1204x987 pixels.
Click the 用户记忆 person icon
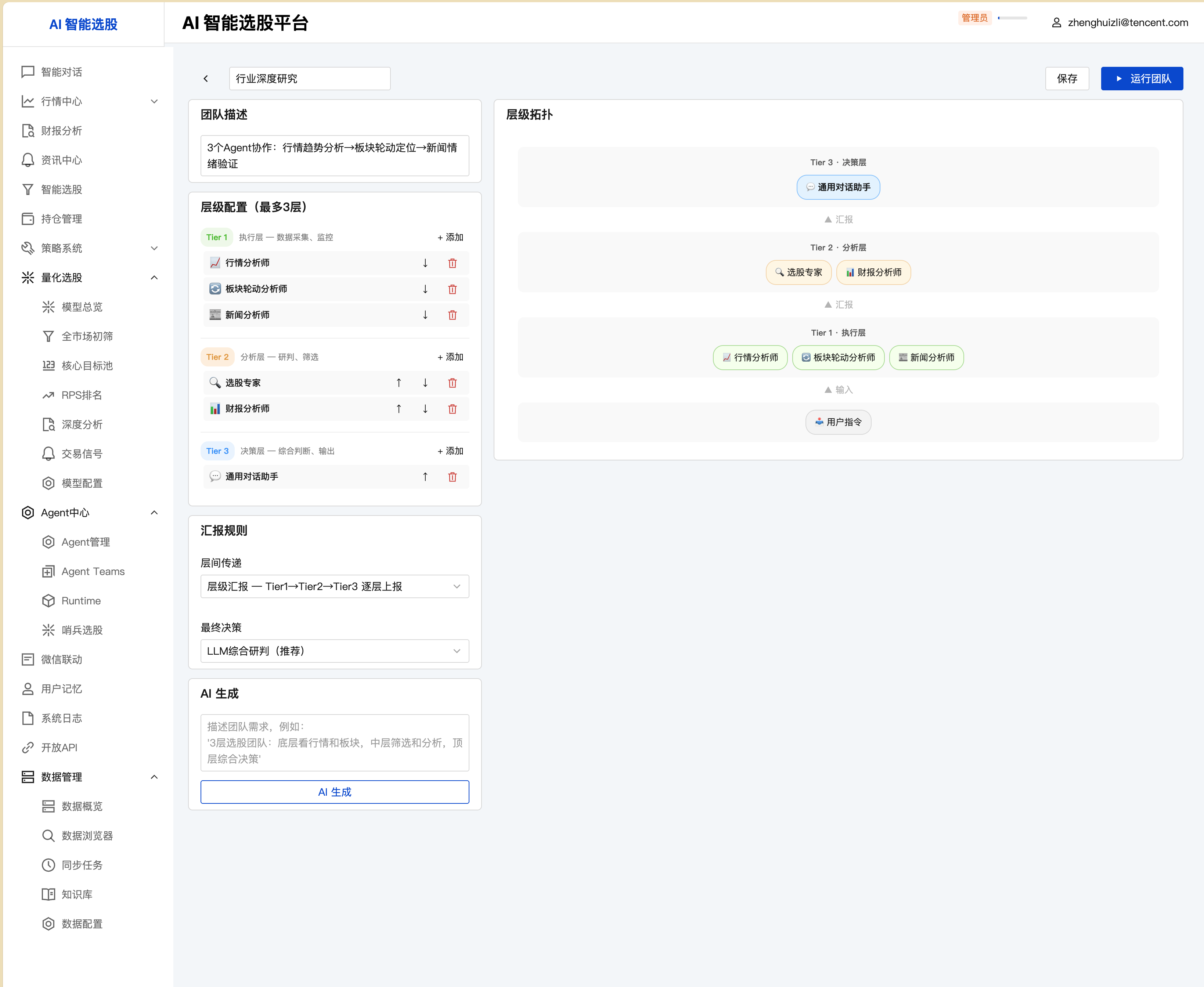pyautogui.click(x=28, y=689)
